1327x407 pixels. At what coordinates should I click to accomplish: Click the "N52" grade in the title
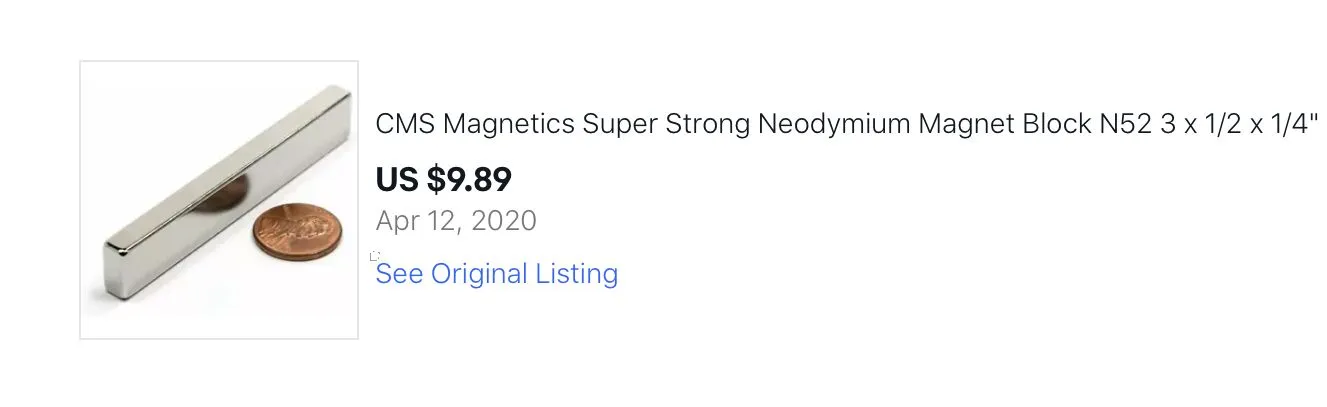tap(1121, 125)
